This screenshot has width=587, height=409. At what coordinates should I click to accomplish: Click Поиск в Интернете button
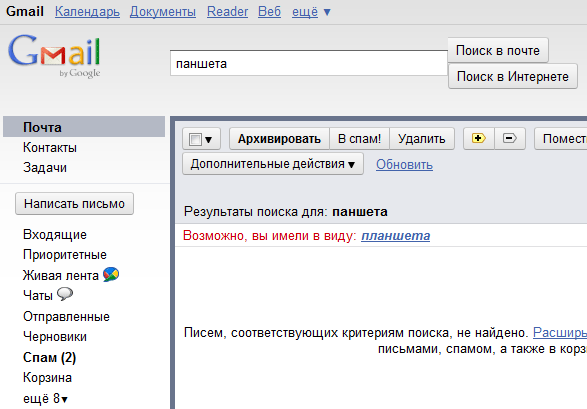(x=513, y=76)
